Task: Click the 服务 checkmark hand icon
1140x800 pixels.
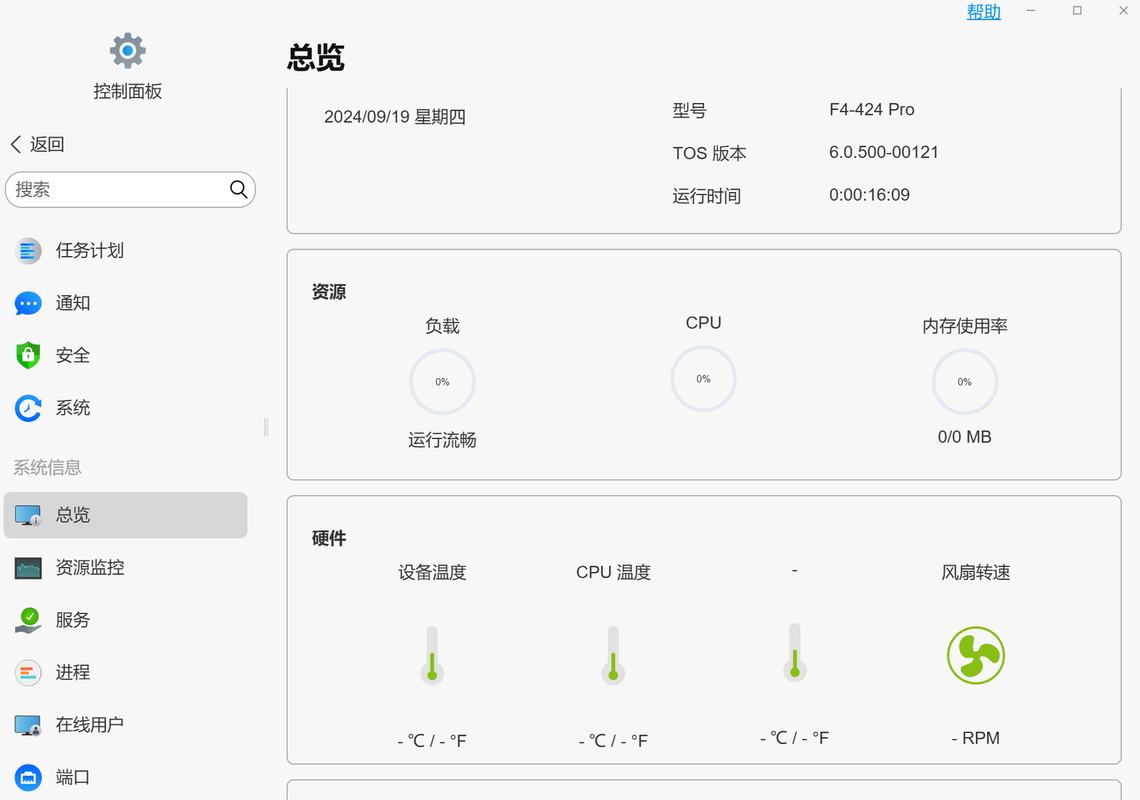Action: (28, 620)
